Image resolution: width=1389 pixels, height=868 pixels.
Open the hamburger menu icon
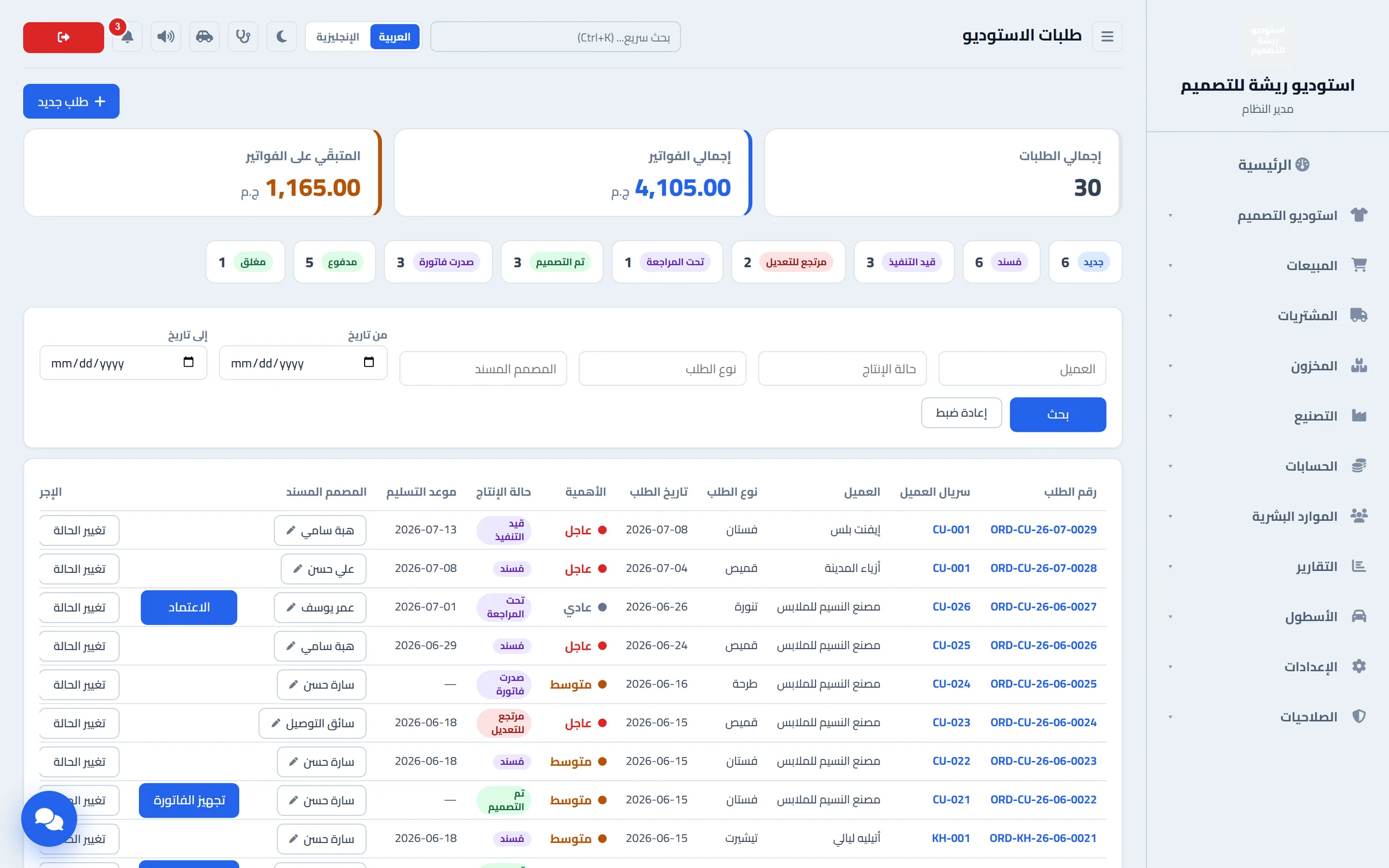[x=1107, y=37]
